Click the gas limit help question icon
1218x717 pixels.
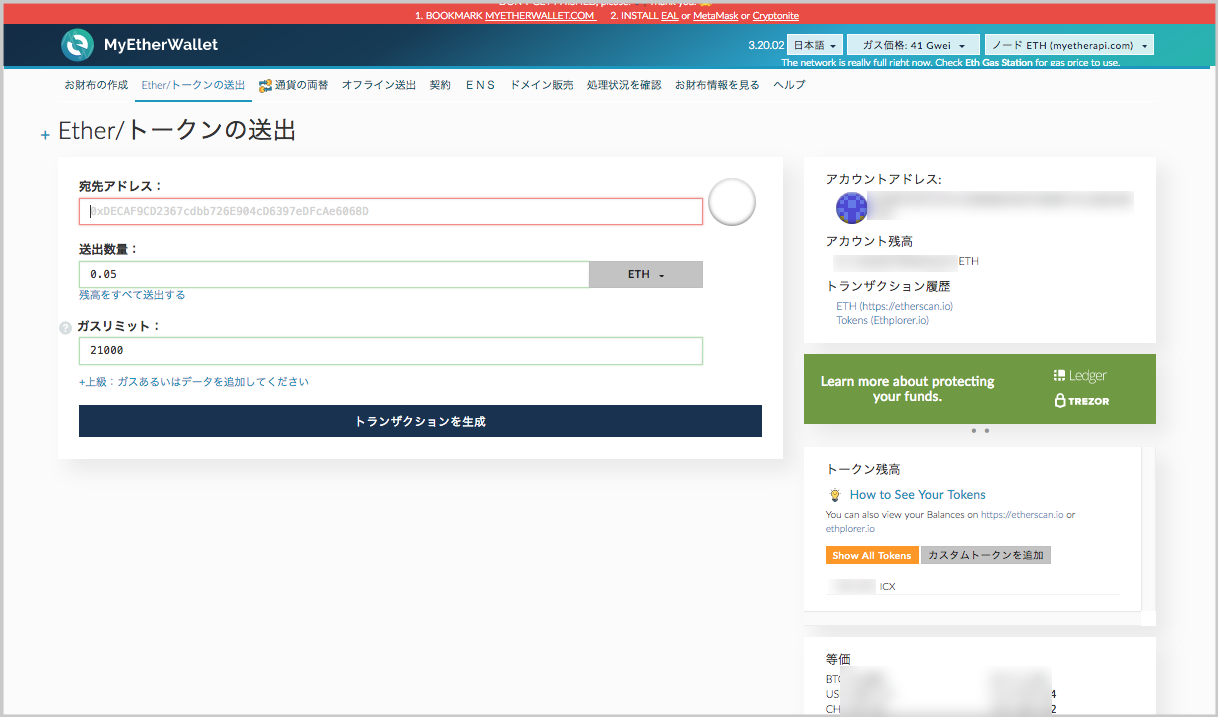tap(65, 327)
